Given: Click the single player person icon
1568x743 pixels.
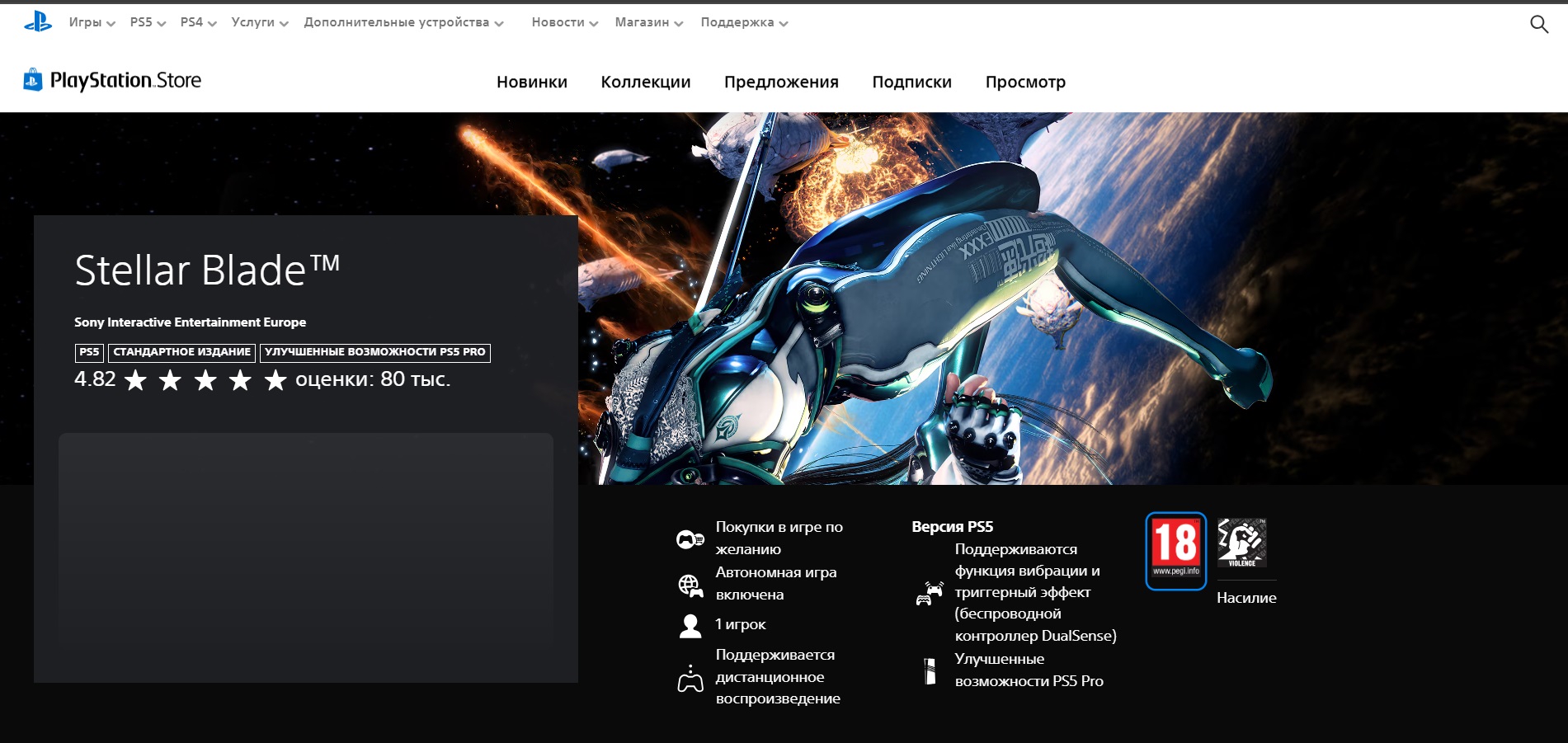Looking at the screenshot, I should 690,626.
